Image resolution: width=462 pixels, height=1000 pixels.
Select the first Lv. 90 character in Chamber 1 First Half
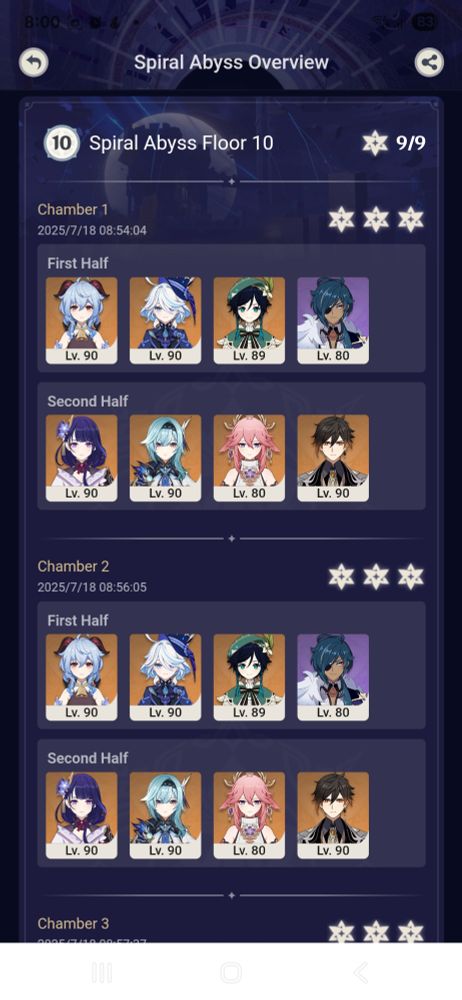coord(82,320)
